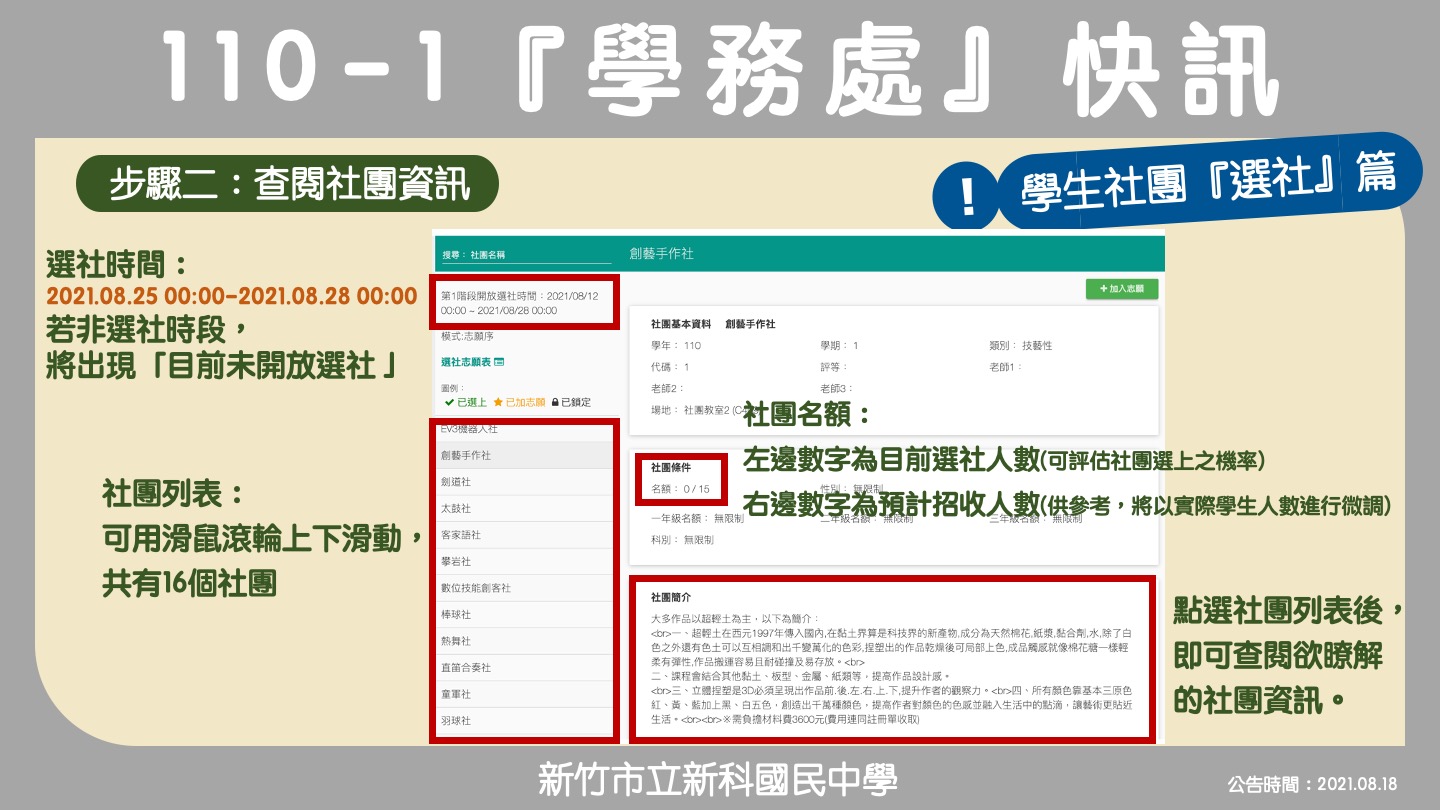Select 攀岩社 in the club list
The width and height of the screenshot is (1440, 810).
526,562
